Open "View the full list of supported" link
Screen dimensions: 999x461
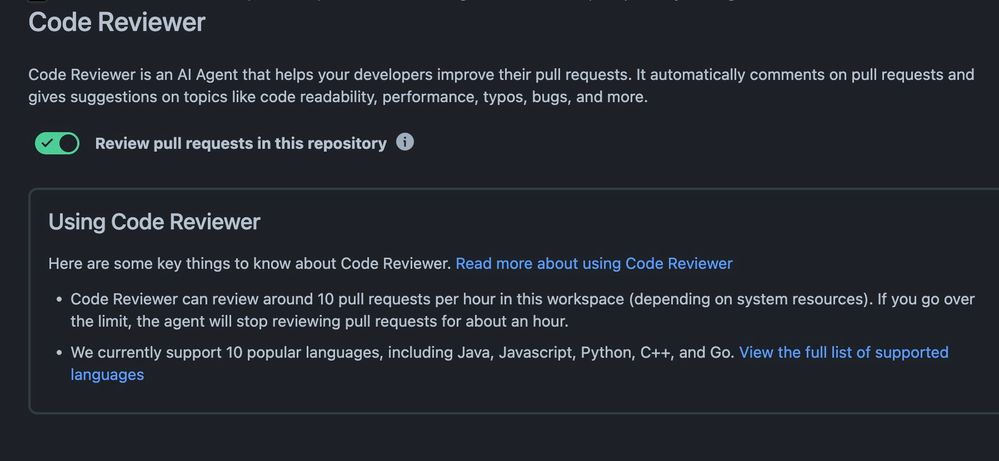pos(843,352)
